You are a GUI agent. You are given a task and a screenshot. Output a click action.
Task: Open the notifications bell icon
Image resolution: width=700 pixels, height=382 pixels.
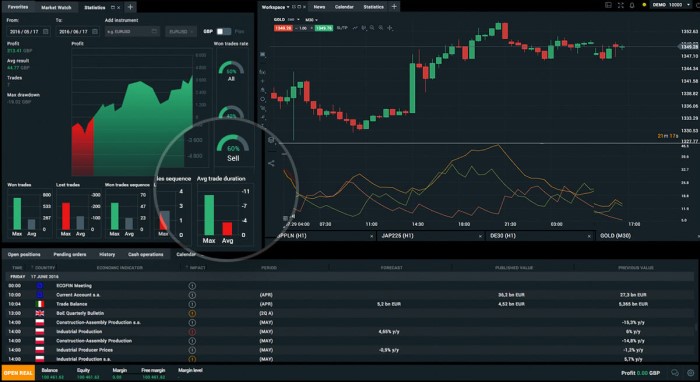(632, 5)
